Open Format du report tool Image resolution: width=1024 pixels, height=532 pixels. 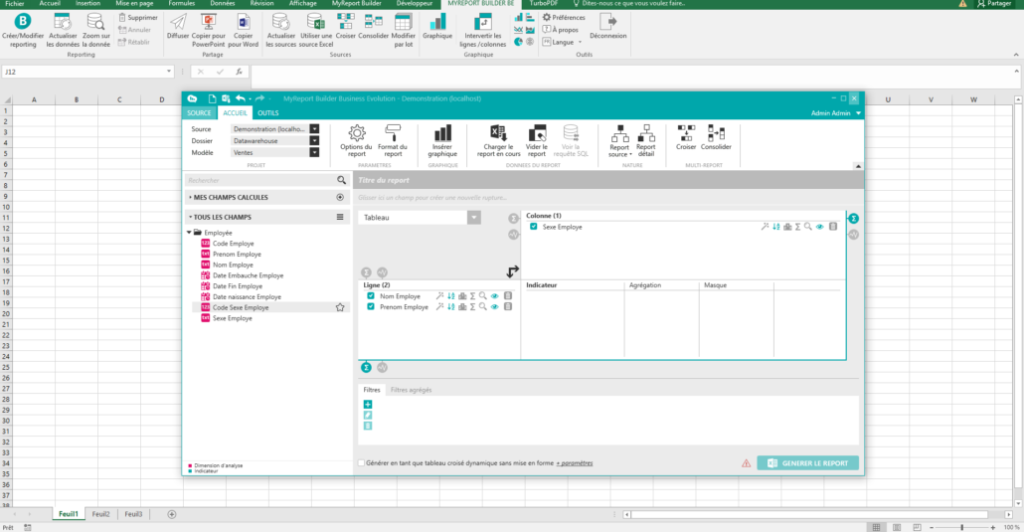tap(392, 141)
